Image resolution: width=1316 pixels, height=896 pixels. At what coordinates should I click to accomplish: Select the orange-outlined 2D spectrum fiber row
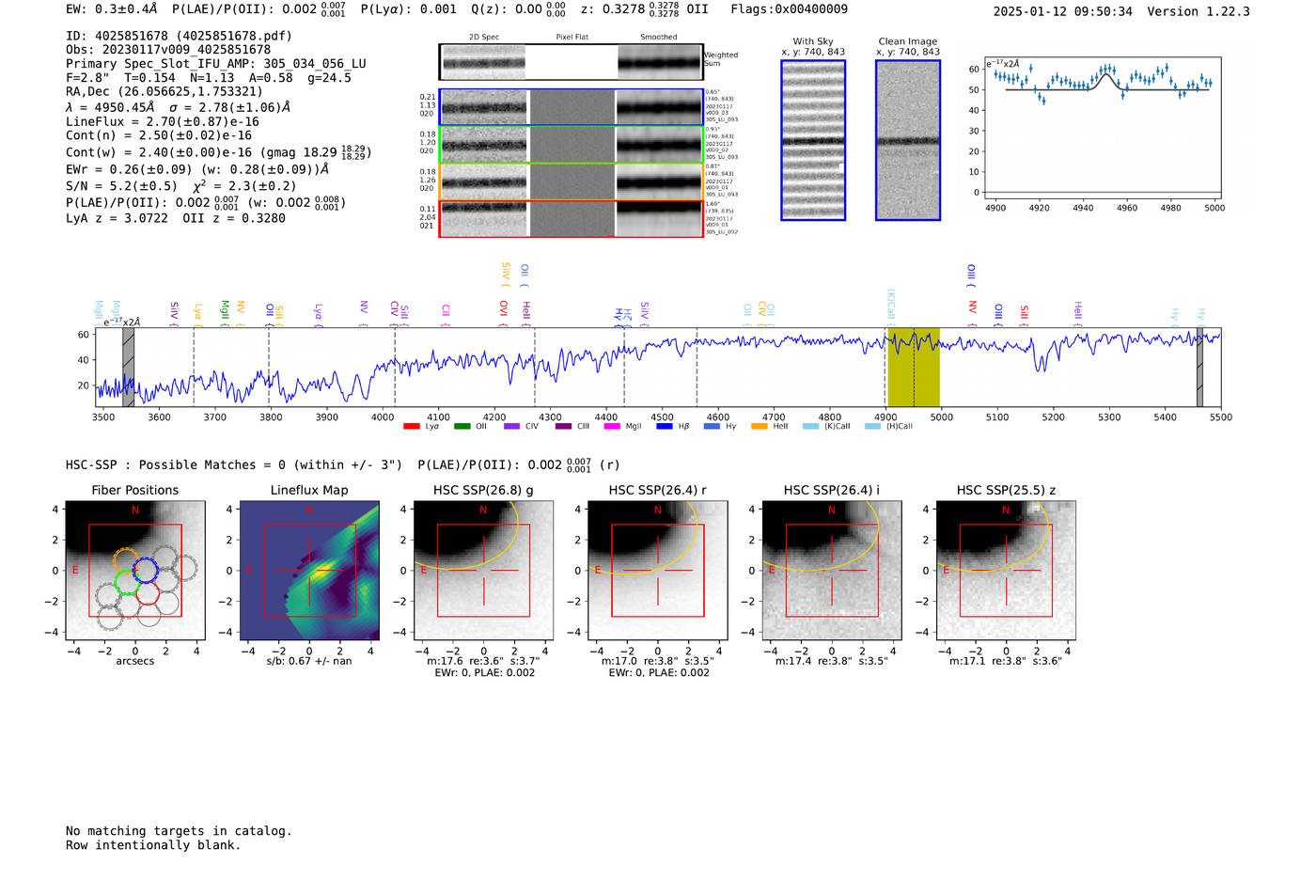click(x=572, y=181)
